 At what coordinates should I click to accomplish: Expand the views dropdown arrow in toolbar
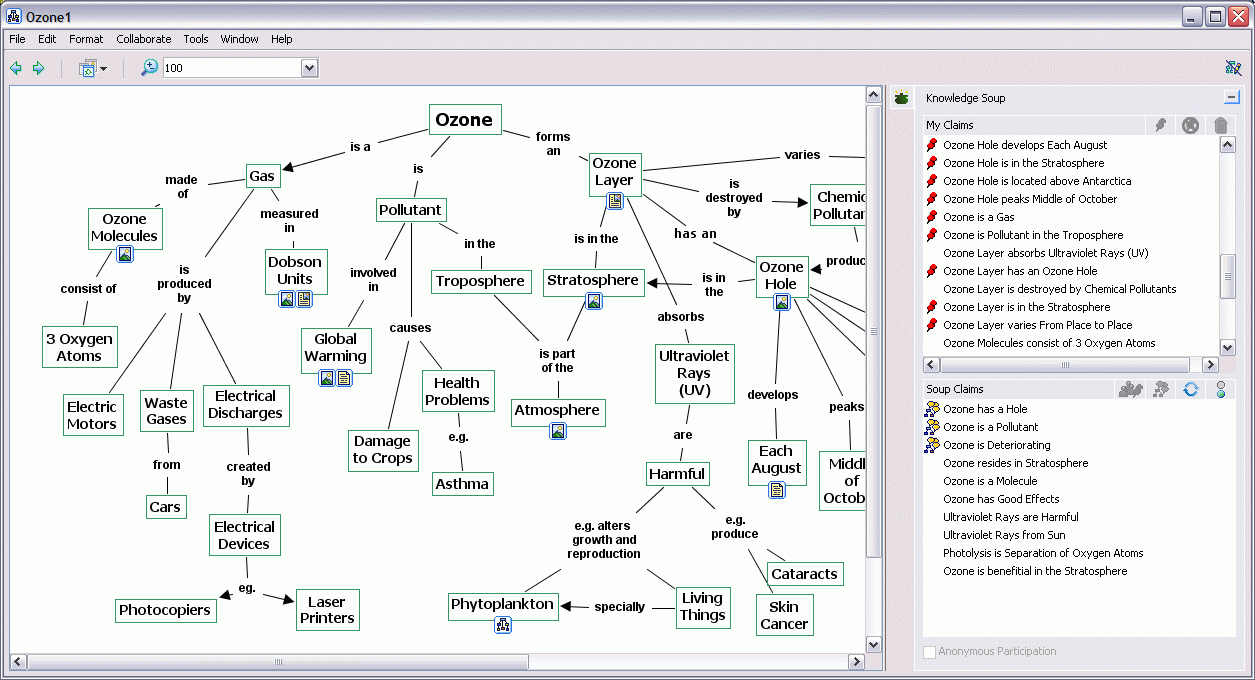[x=103, y=69]
